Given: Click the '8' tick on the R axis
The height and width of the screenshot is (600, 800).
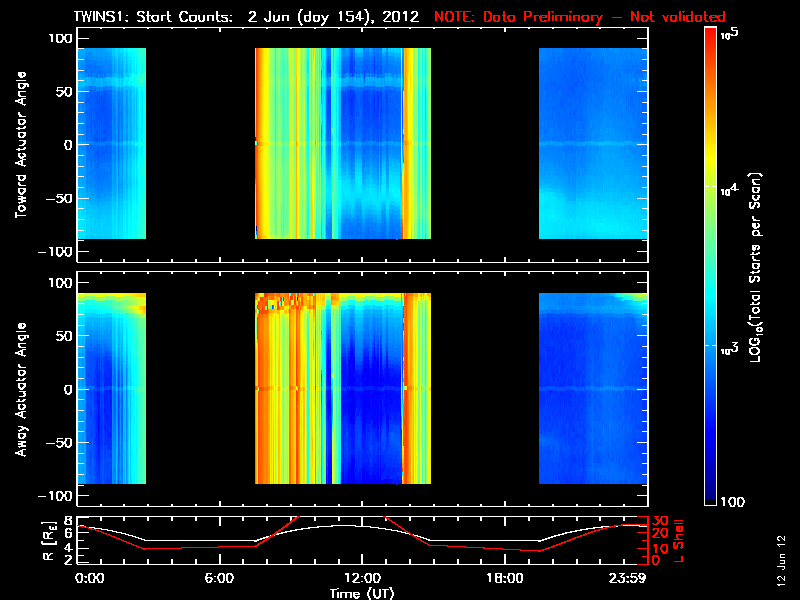Looking at the screenshot, I should coord(68,521).
